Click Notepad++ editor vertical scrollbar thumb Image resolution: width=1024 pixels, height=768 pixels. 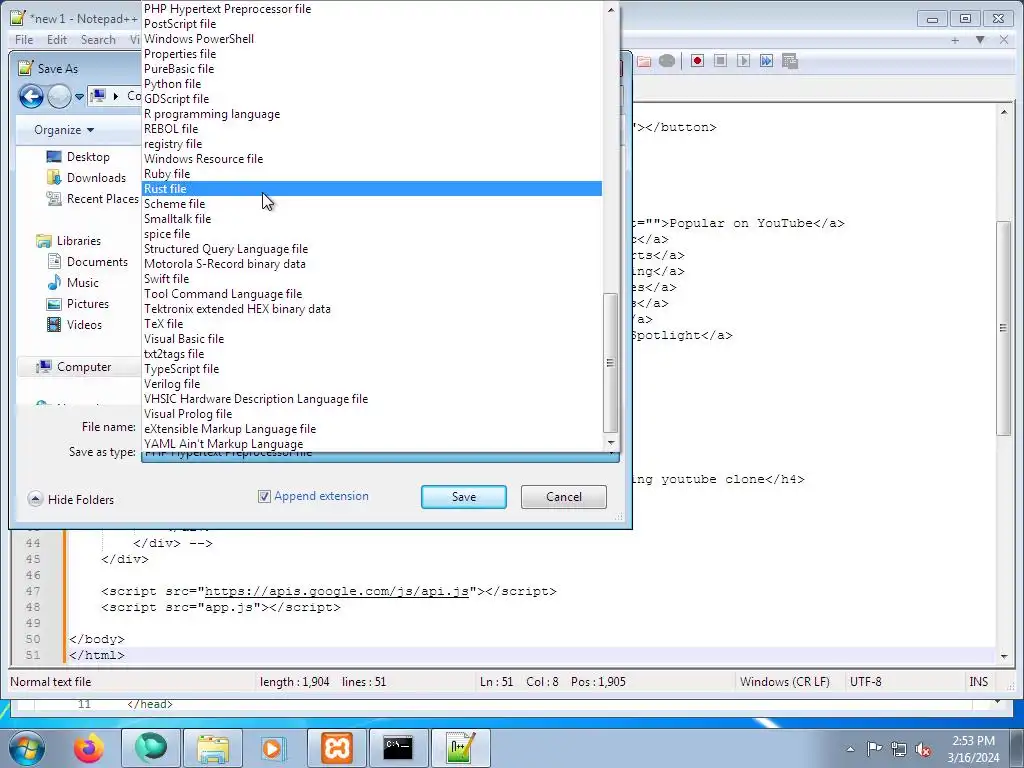pos(1003,328)
